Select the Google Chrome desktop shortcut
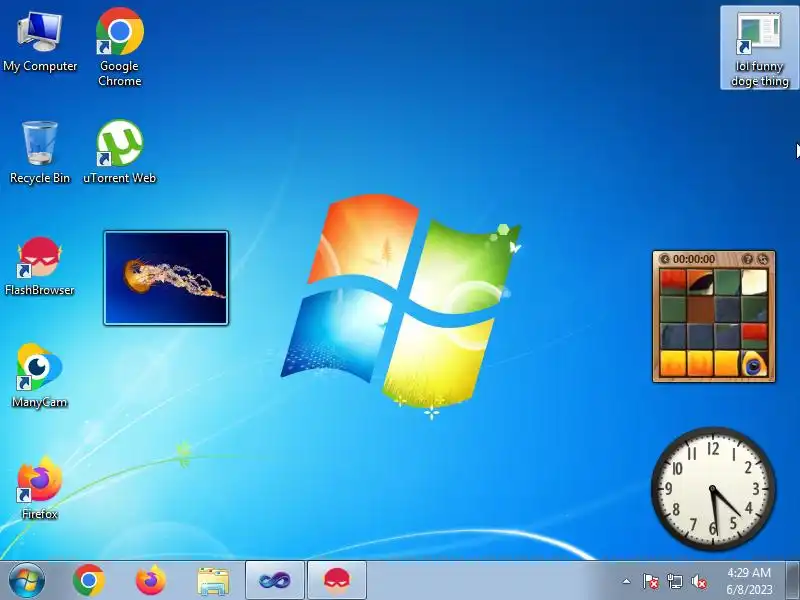This screenshot has height=600, width=800. point(119,47)
